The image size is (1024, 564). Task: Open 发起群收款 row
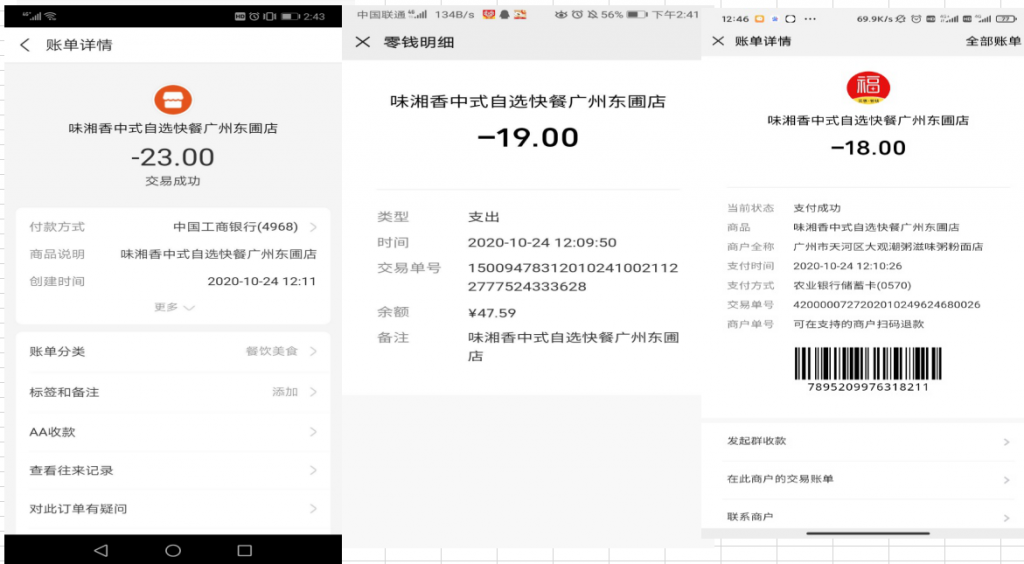tap(867, 441)
